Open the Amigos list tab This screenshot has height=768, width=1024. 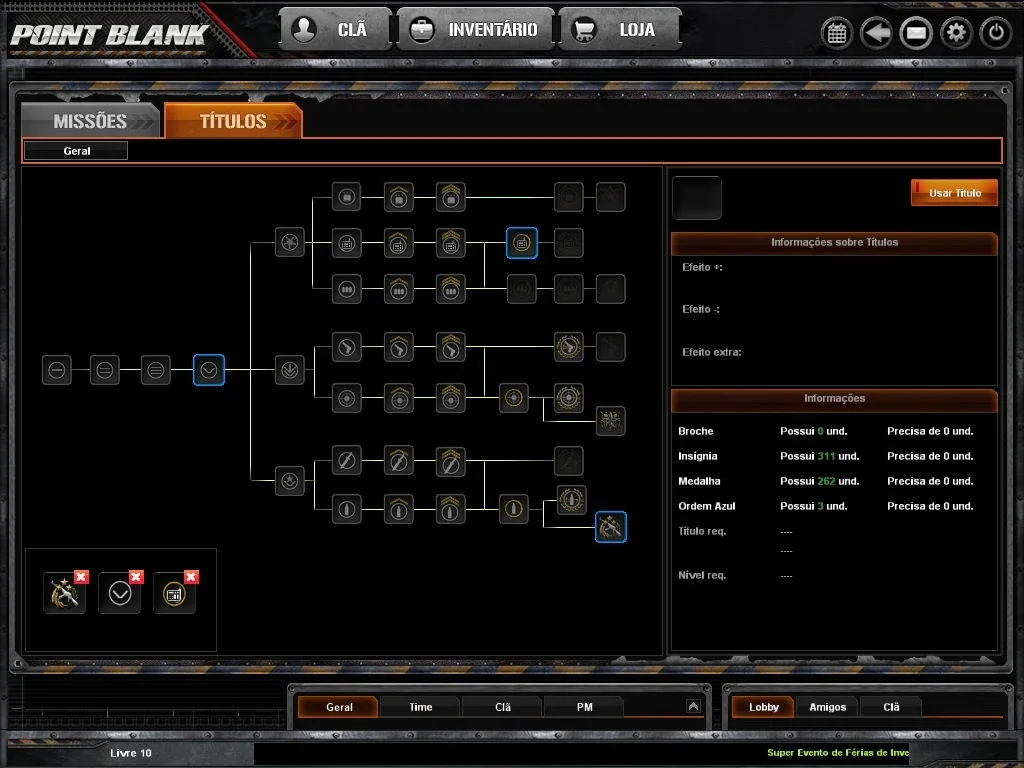[x=827, y=707]
